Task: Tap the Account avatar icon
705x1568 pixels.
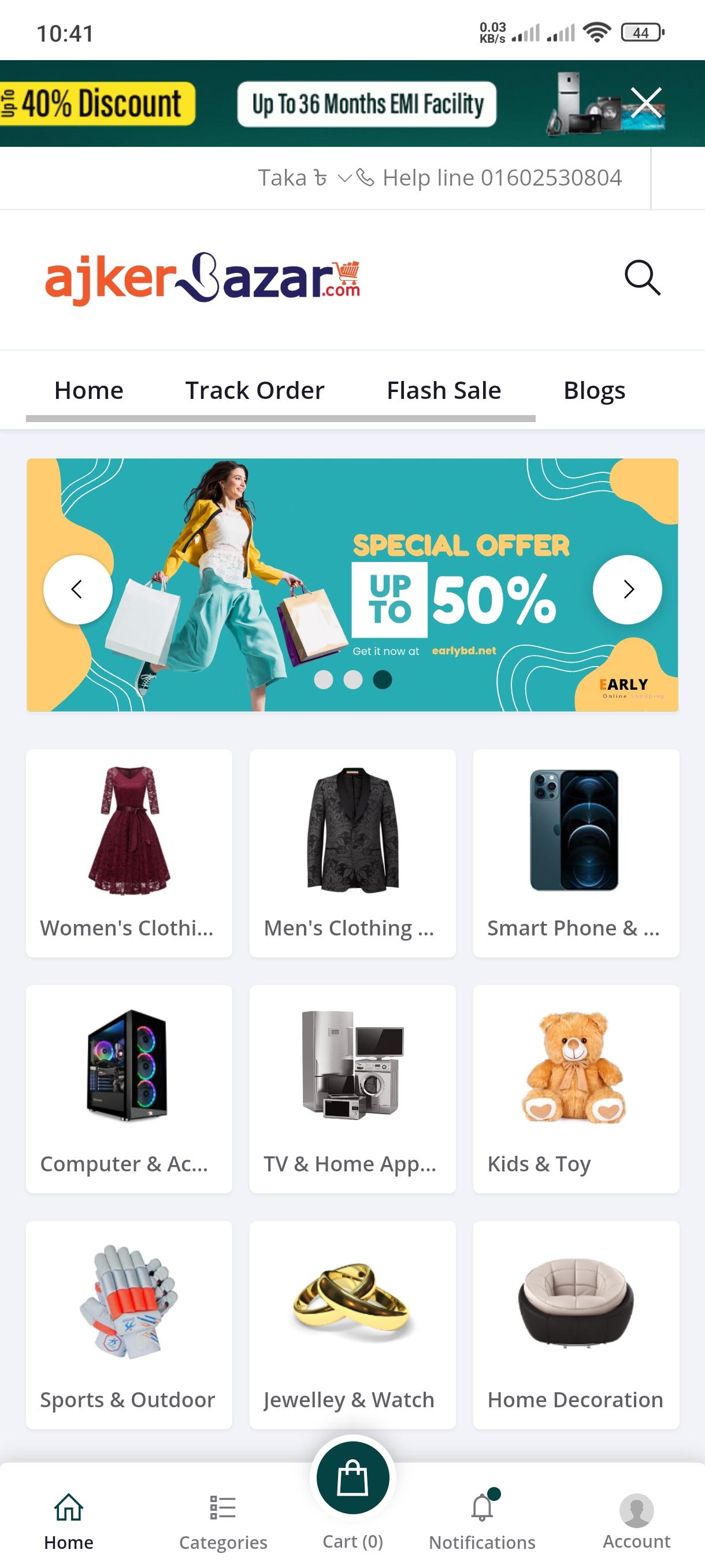Action: [636, 1510]
